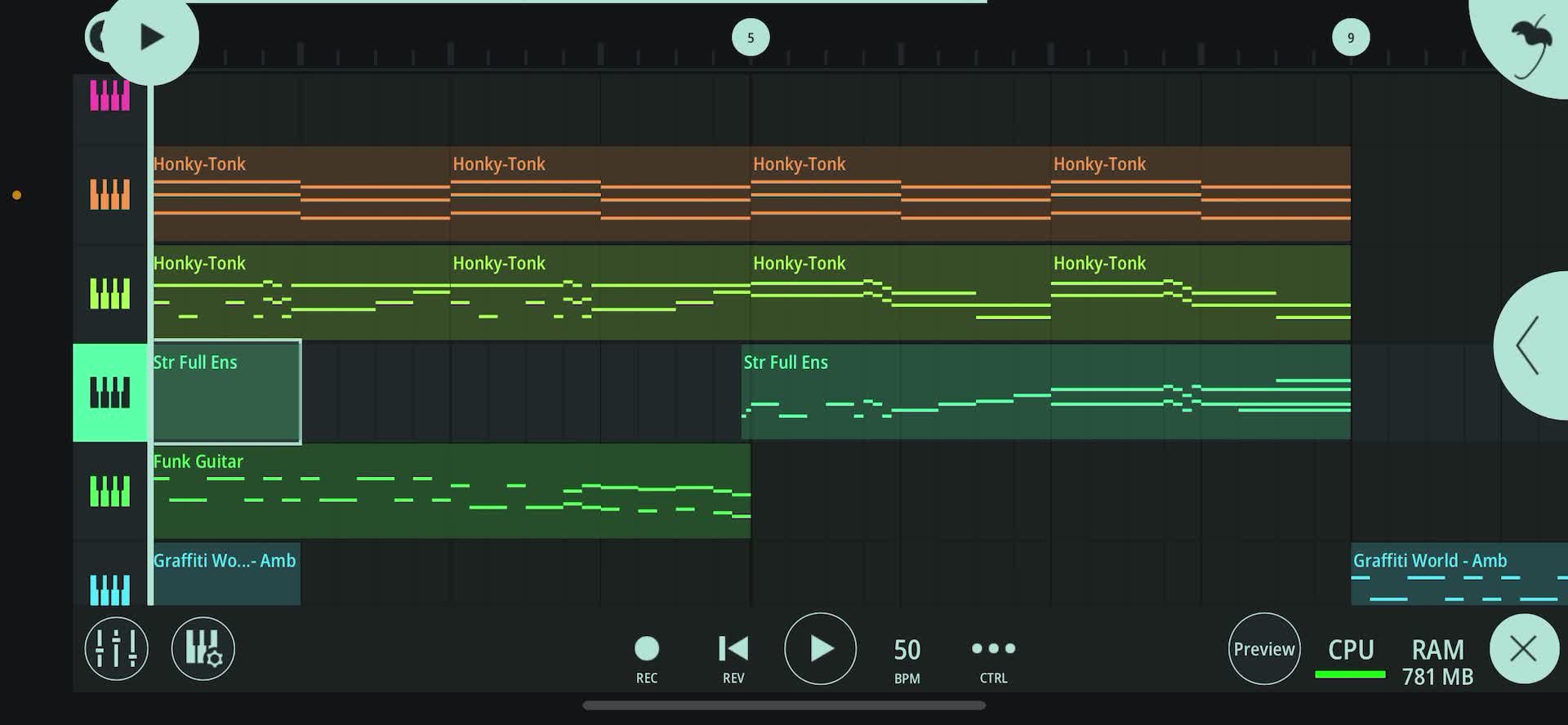Select orange Honky-Tonk clip starting at bar 7

1200,193
